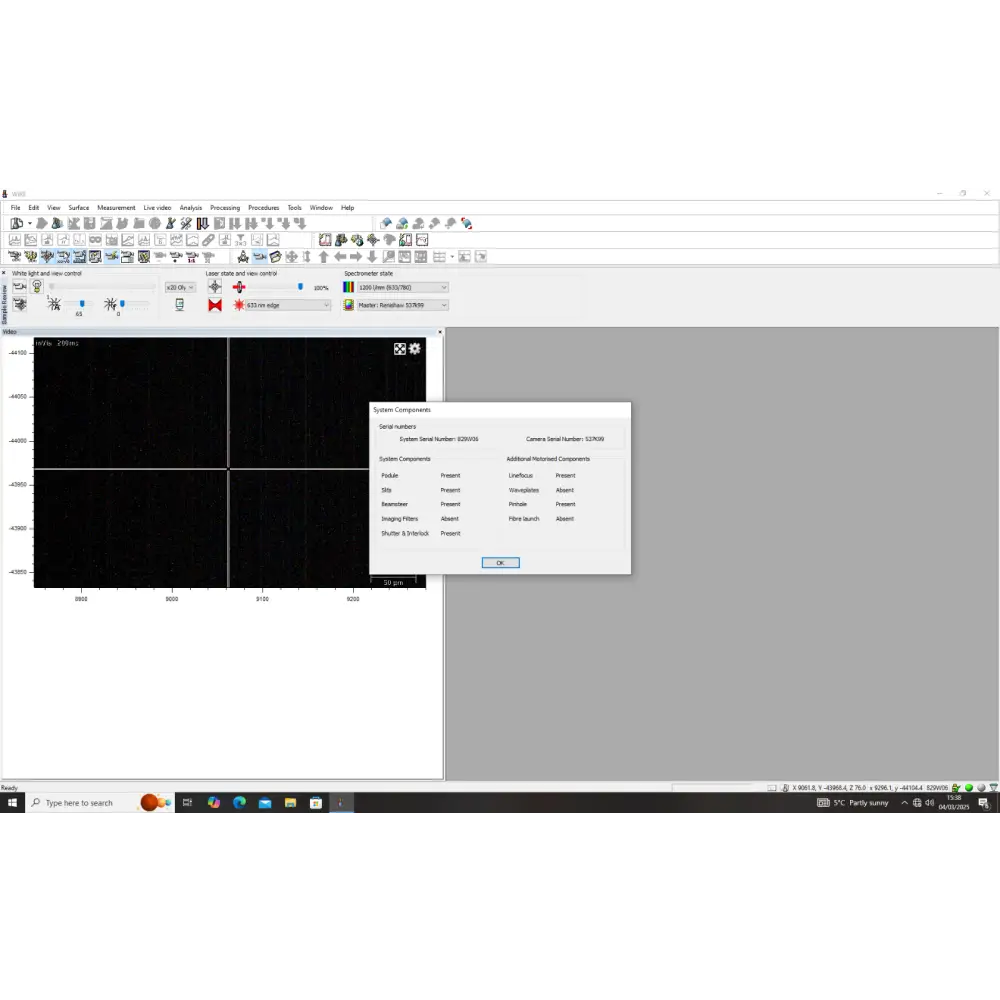
Task: Expand the Master: Renishaw 537K99 spectrometer dropdown
Action: tap(398, 305)
